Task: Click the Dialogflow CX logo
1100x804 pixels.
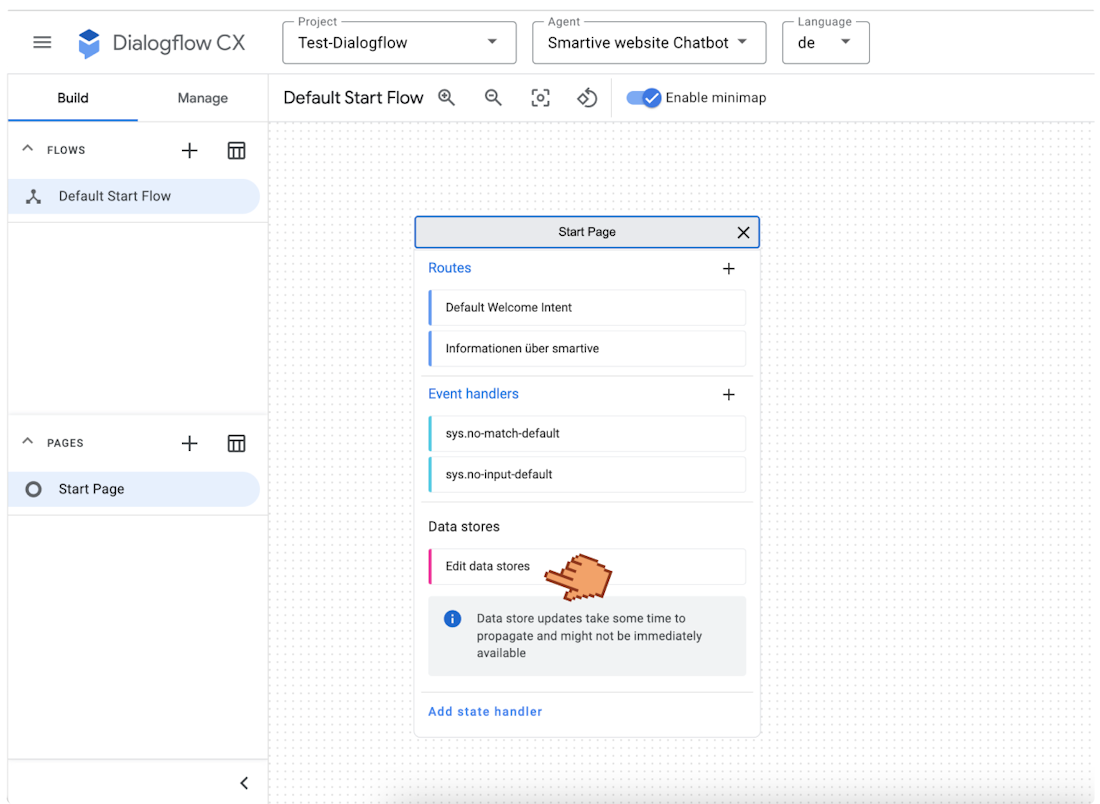Action: [161, 43]
